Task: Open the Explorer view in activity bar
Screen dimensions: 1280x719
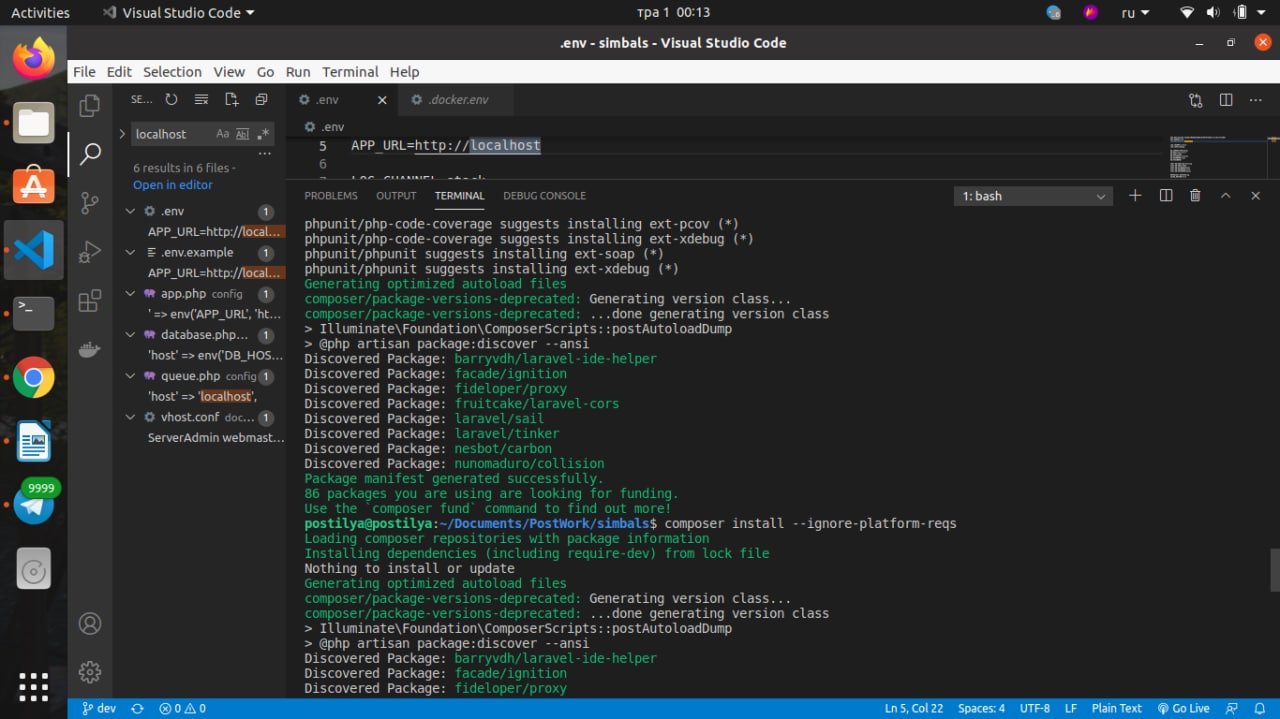Action: point(90,105)
